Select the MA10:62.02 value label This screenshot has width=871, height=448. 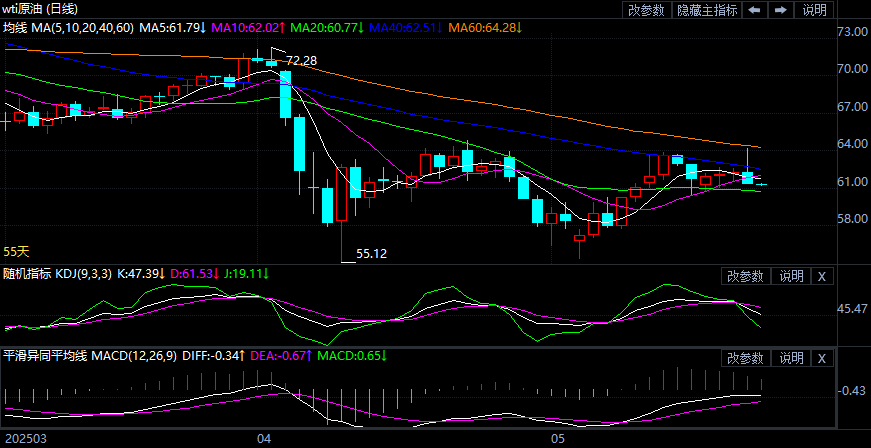[x=248, y=27]
